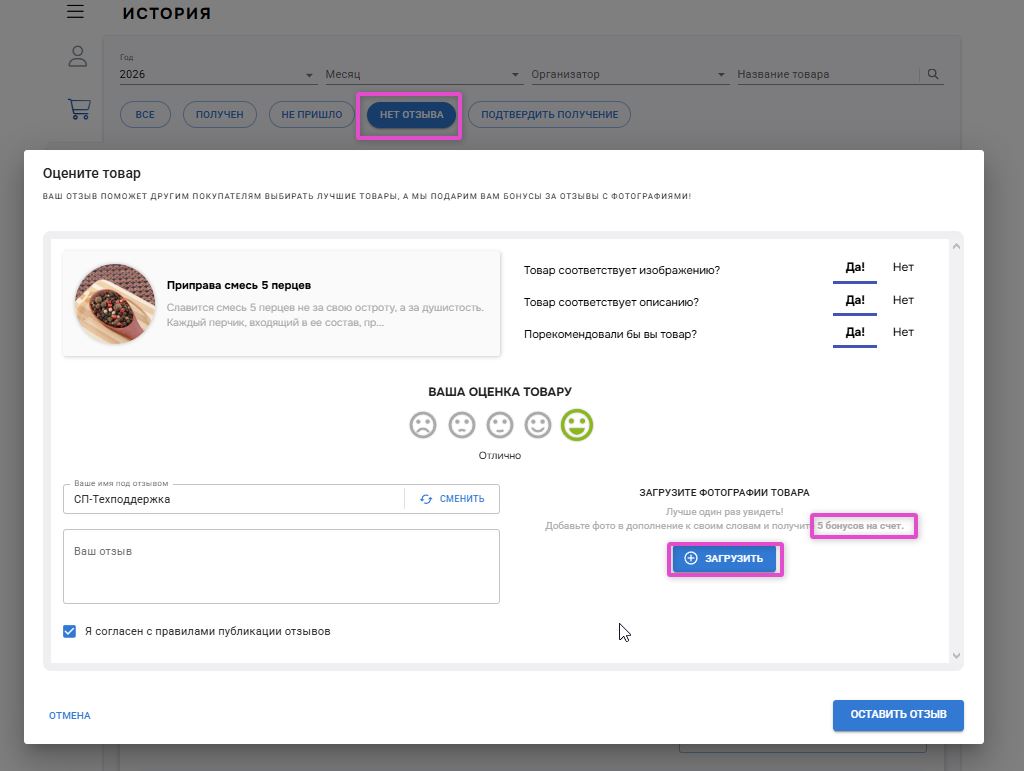Viewport: 1024px width, 771px height.
Task: Select the saddest face rating
Action: 423,425
